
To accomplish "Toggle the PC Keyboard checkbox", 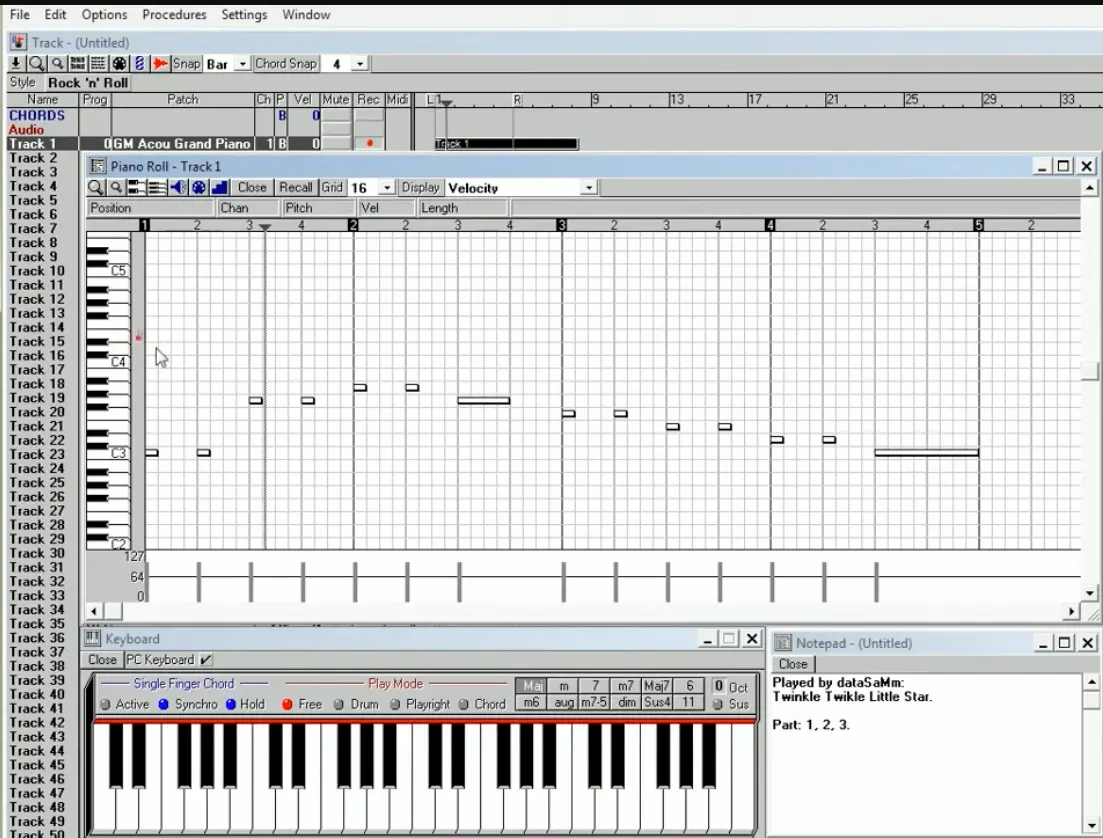I will [206, 660].
